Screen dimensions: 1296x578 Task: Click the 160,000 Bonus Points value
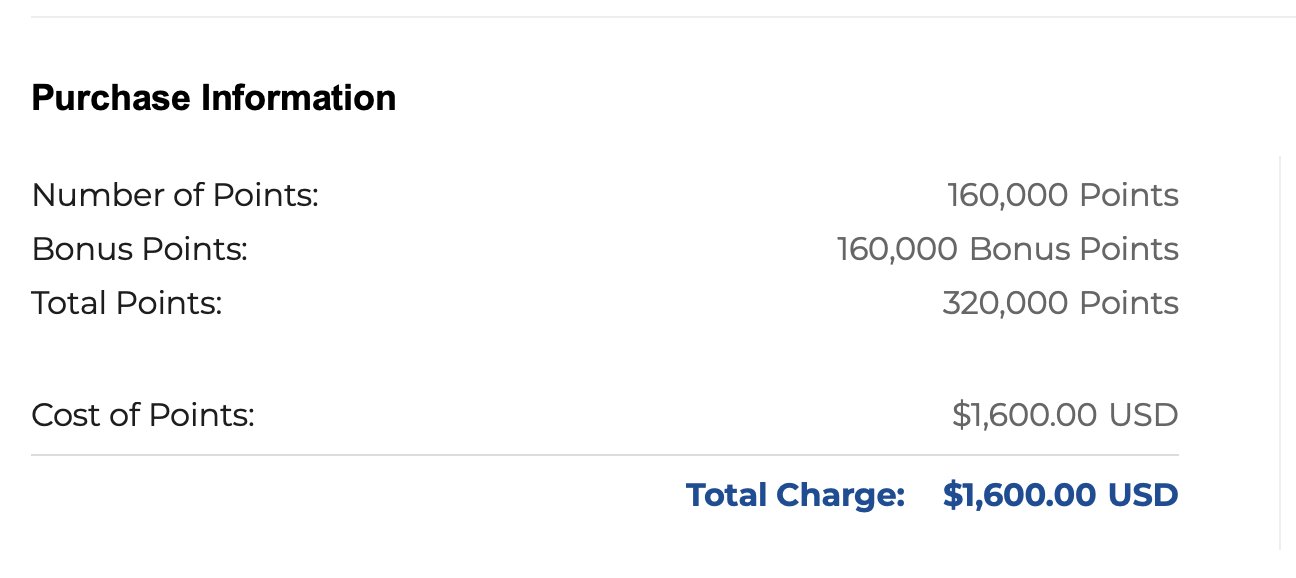tap(1008, 249)
